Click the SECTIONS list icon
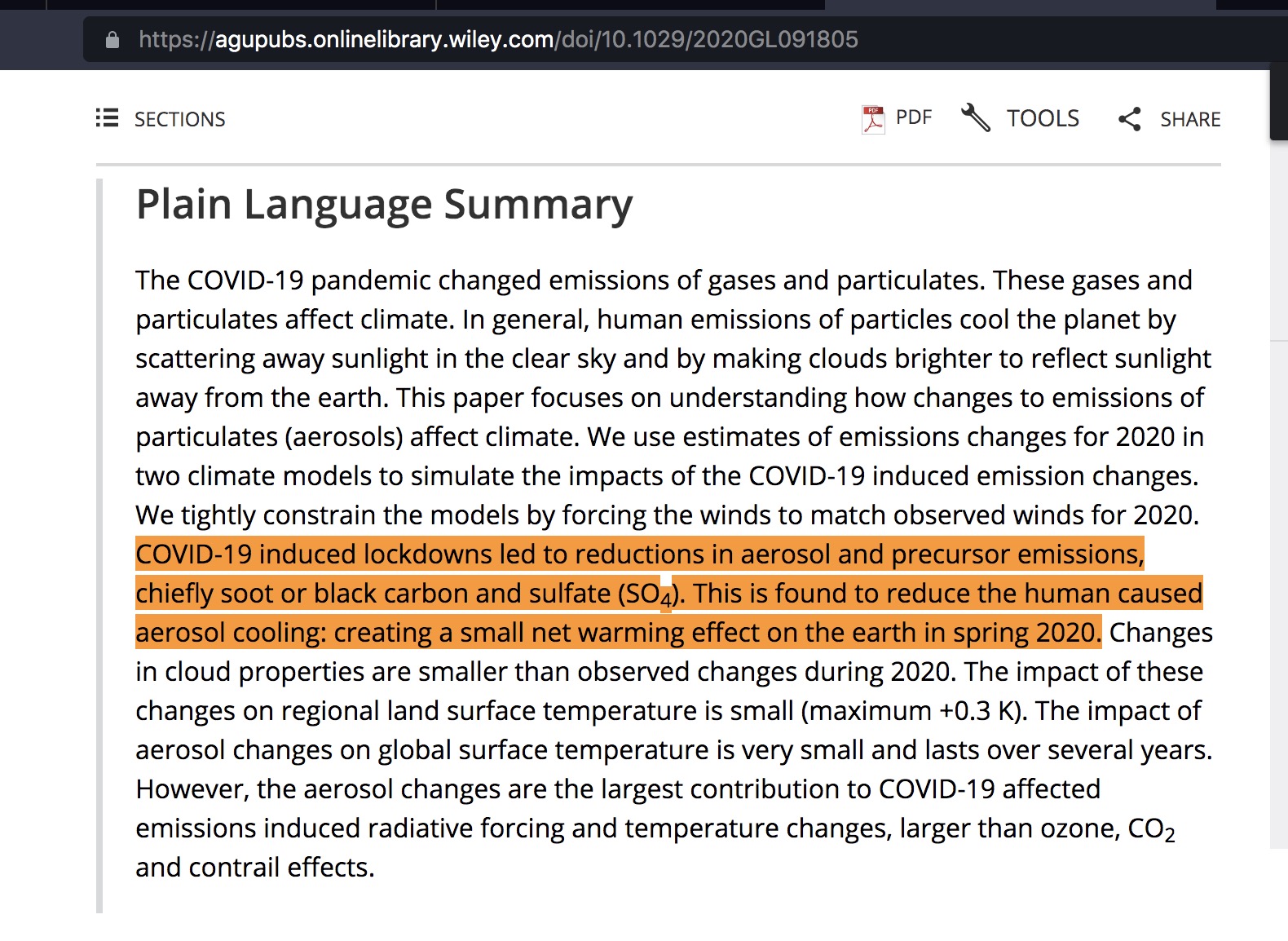The height and width of the screenshot is (941, 1288). pos(107,118)
